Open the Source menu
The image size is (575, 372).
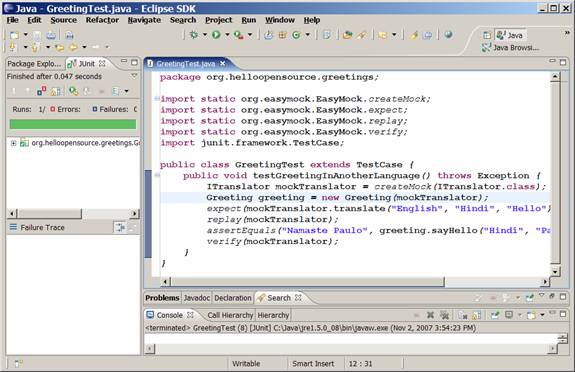pyautogui.click(x=63, y=20)
